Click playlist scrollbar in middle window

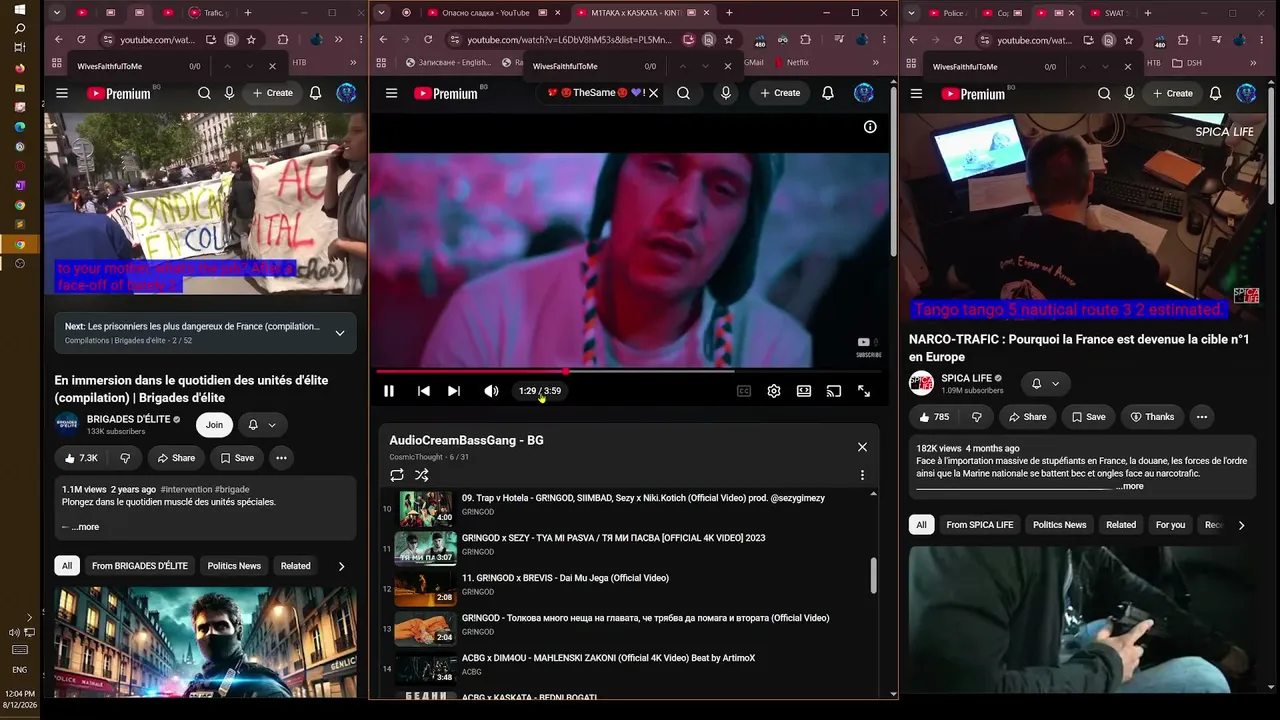point(874,575)
